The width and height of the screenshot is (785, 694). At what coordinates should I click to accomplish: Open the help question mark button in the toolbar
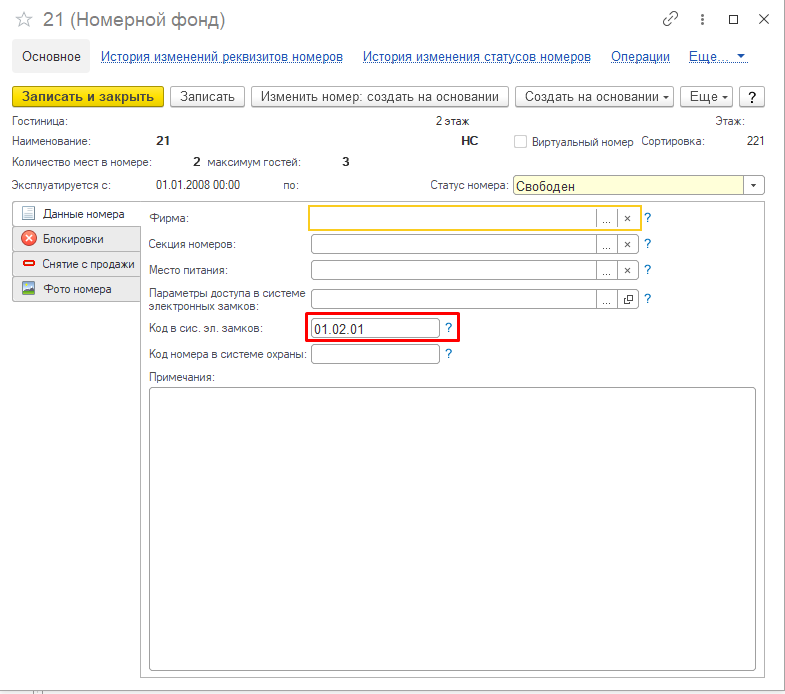[751, 97]
